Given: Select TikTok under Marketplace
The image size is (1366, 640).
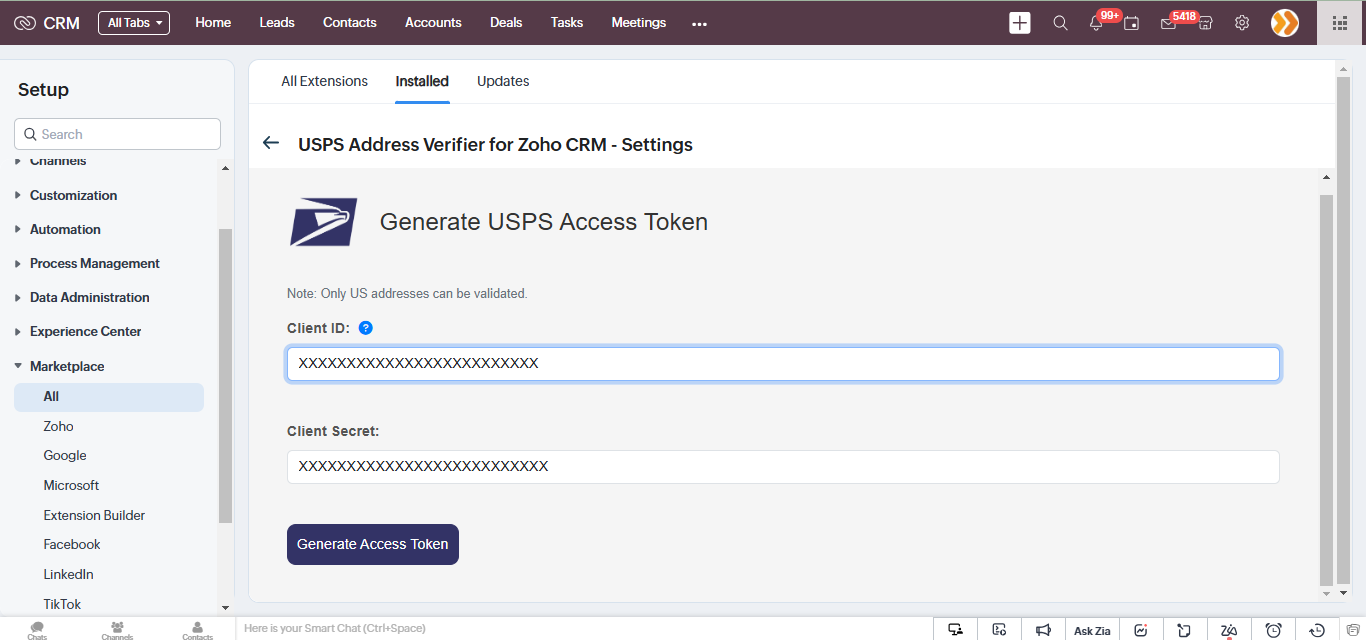Looking at the screenshot, I should tap(62, 604).
